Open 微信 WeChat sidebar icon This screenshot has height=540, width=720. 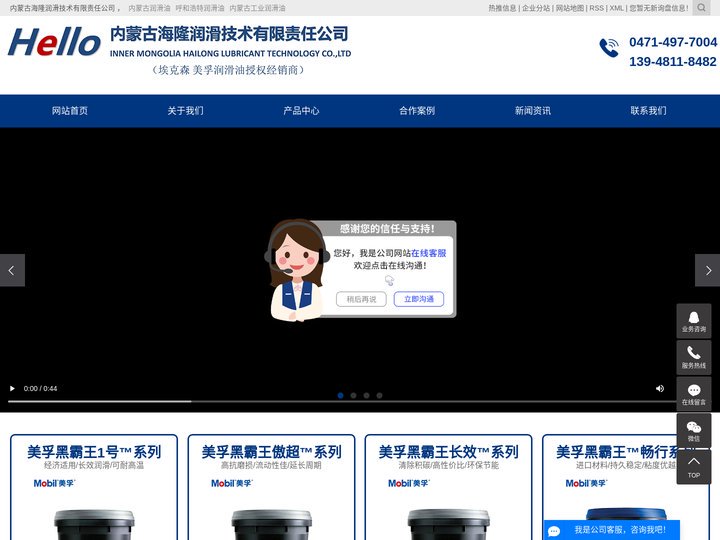tap(693, 431)
